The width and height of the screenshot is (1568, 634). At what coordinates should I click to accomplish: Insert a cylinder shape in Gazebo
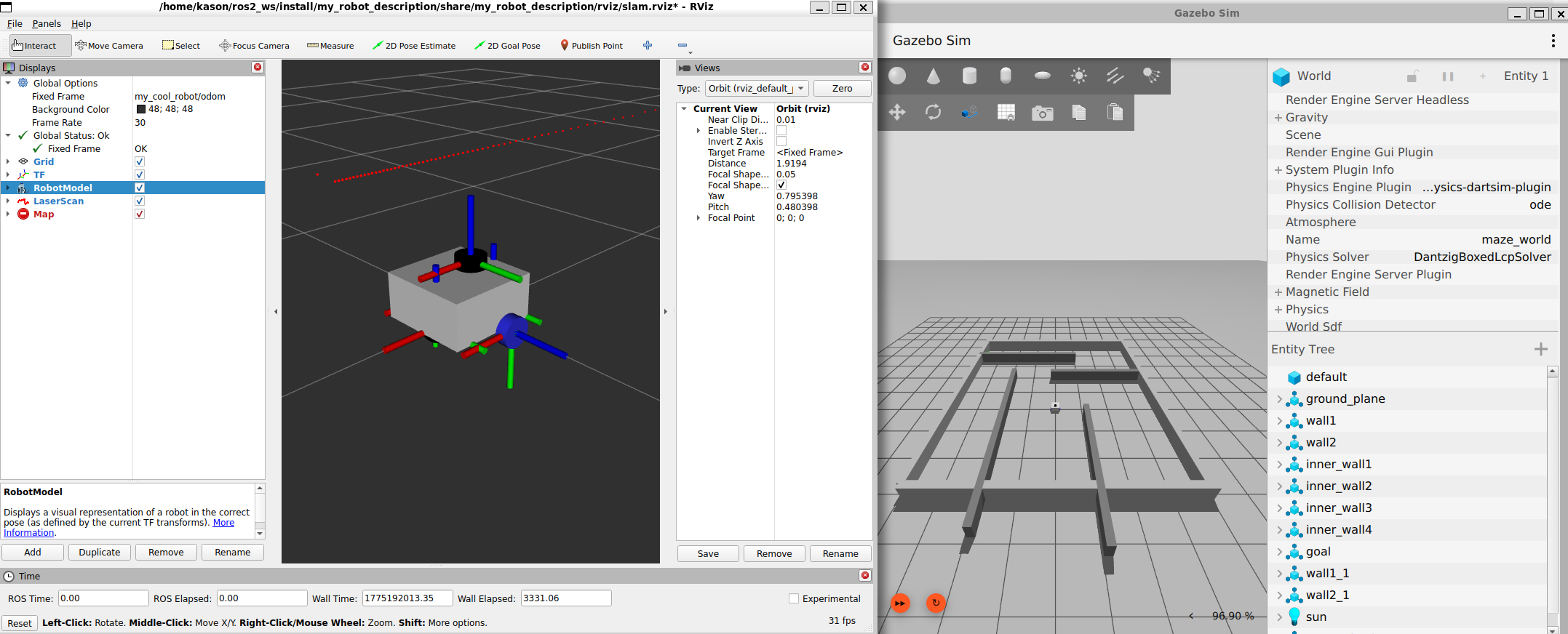[x=969, y=76]
